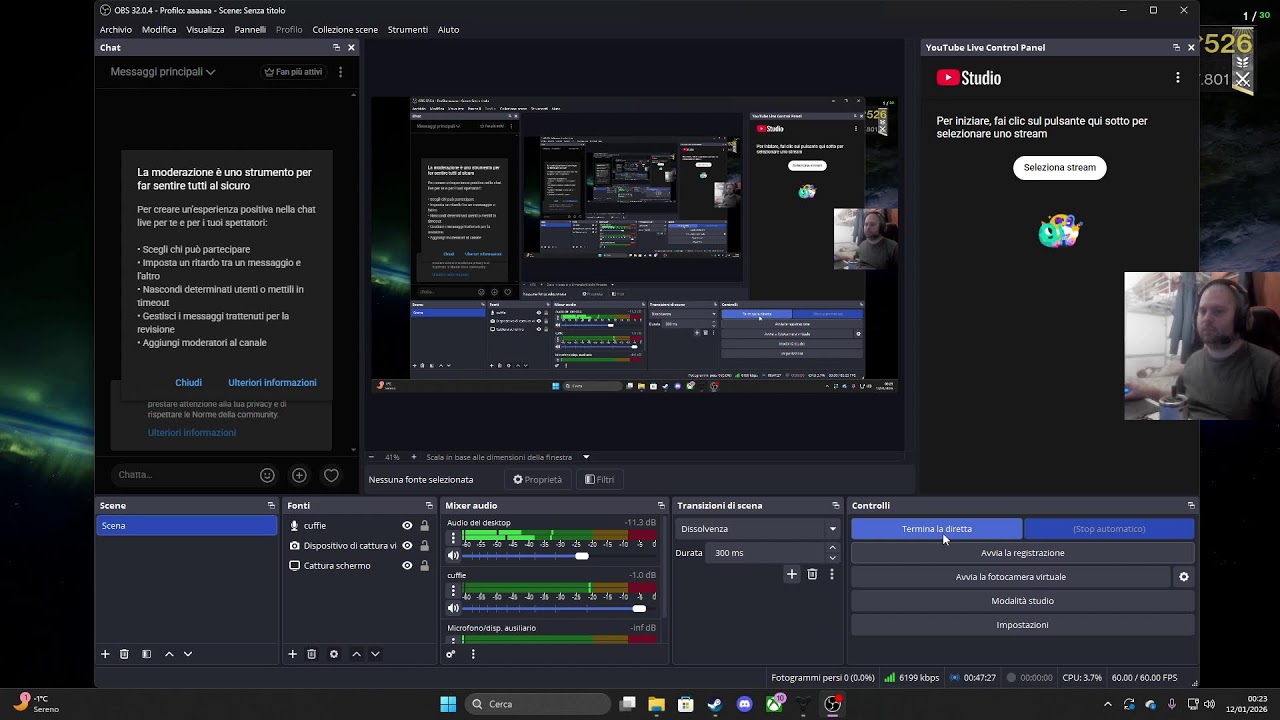Open Discord from the taskbar

[744, 704]
